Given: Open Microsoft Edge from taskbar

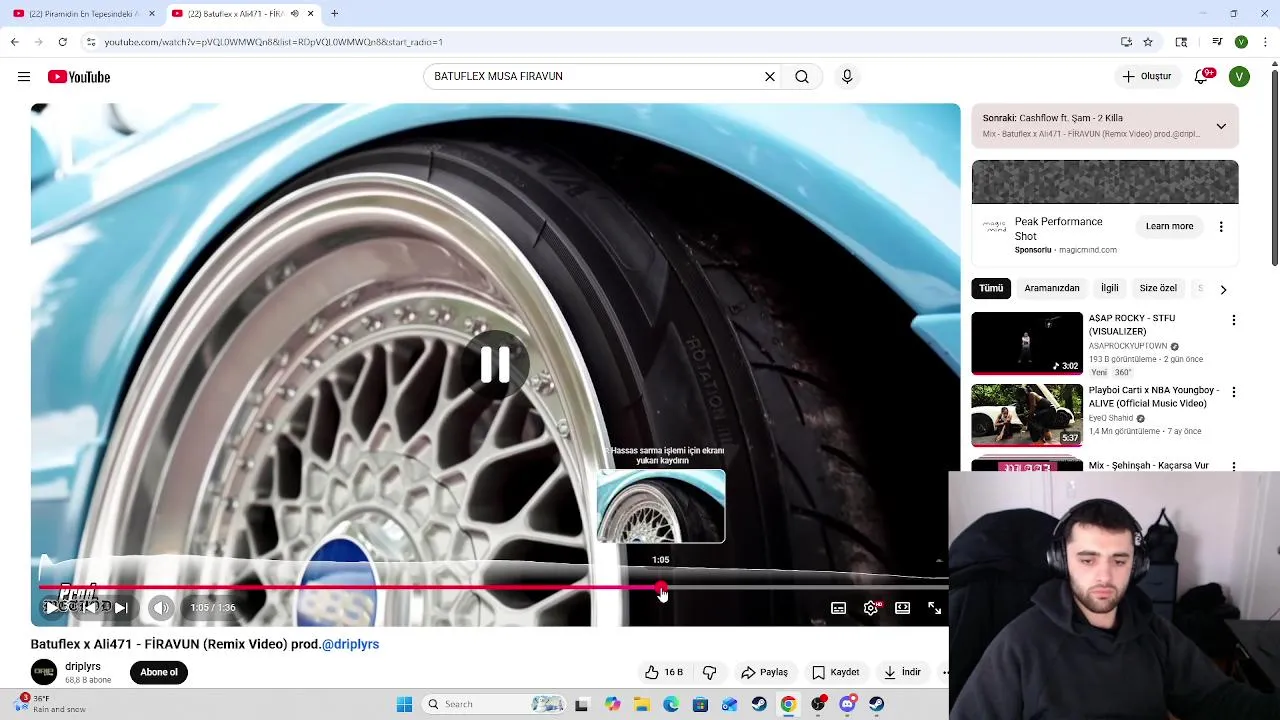Looking at the screenshot, I should 671,704.
